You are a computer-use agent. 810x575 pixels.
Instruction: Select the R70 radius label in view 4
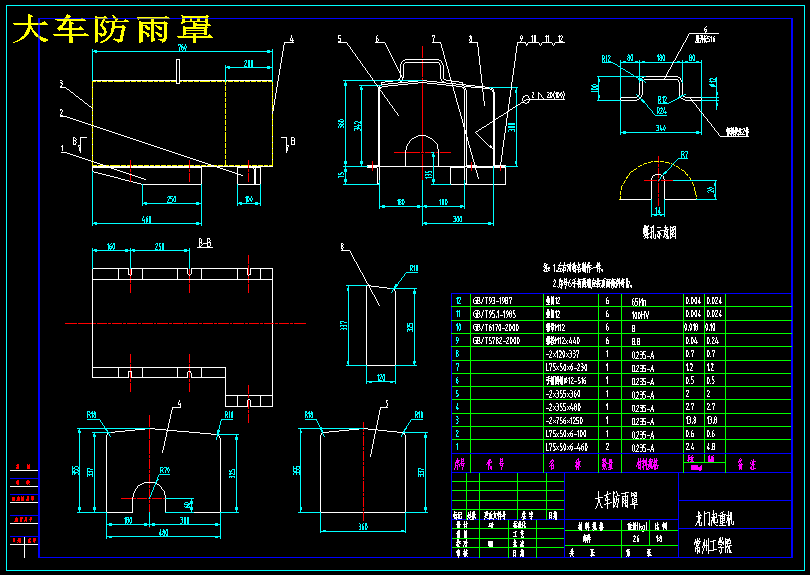pos(165,471)
